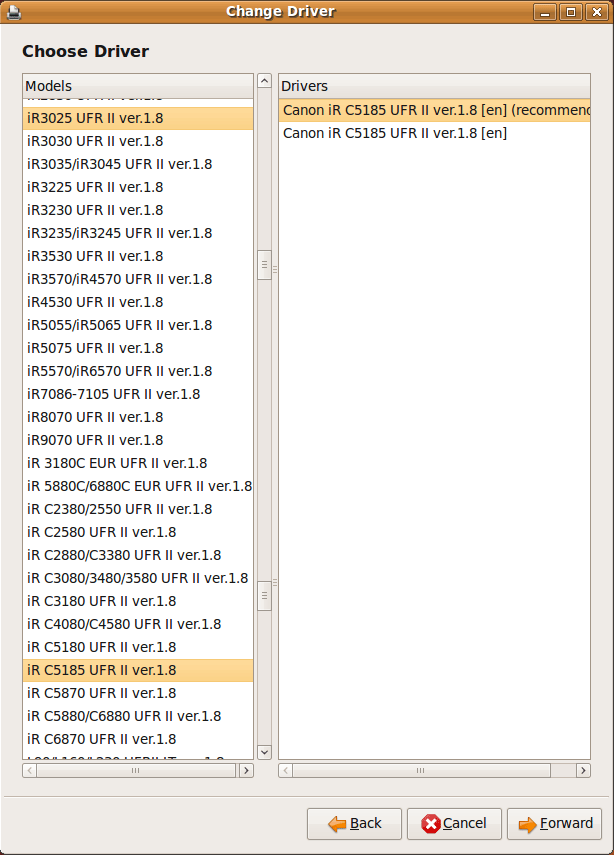This screenshot has height=855, width=614.
Task: Choose iR3235/iR3245 UFR II ver.1.8
Action: click(x=138, y=233)
